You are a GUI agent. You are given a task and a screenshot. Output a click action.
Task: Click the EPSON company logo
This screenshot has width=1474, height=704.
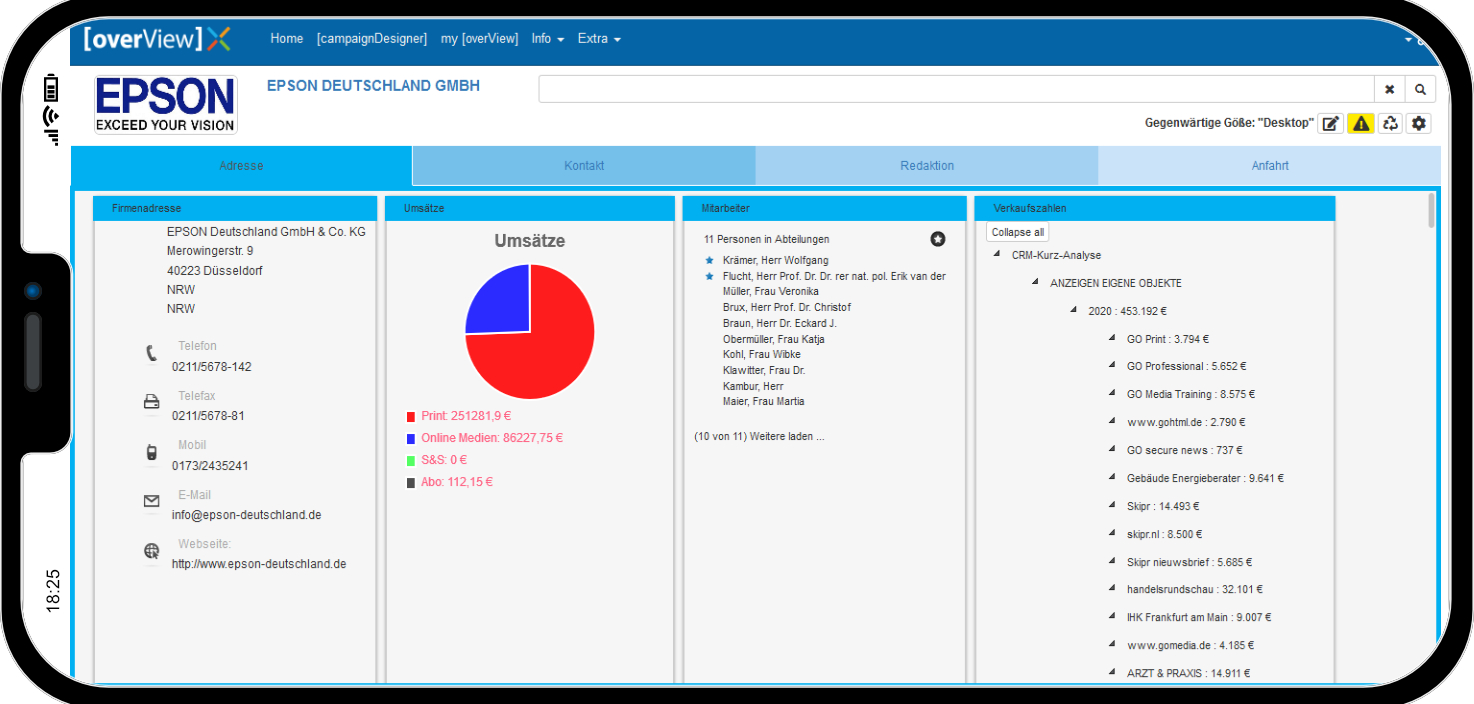(166, 105)
